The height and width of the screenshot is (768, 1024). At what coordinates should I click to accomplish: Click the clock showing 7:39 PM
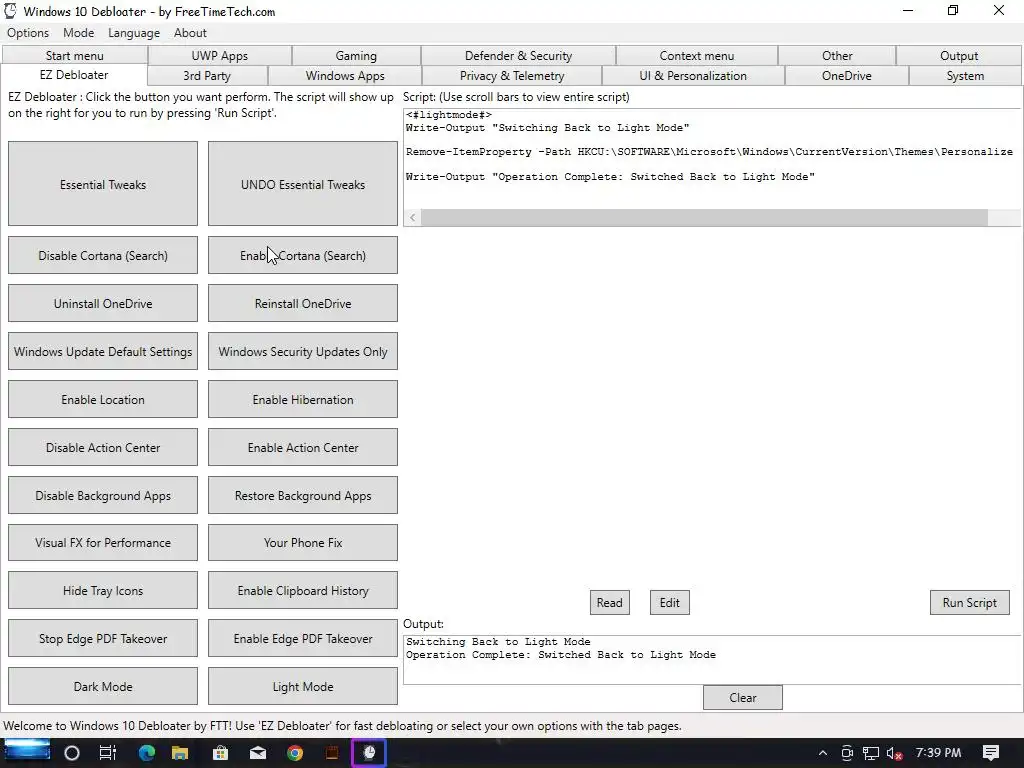click(x=938, y=752)
